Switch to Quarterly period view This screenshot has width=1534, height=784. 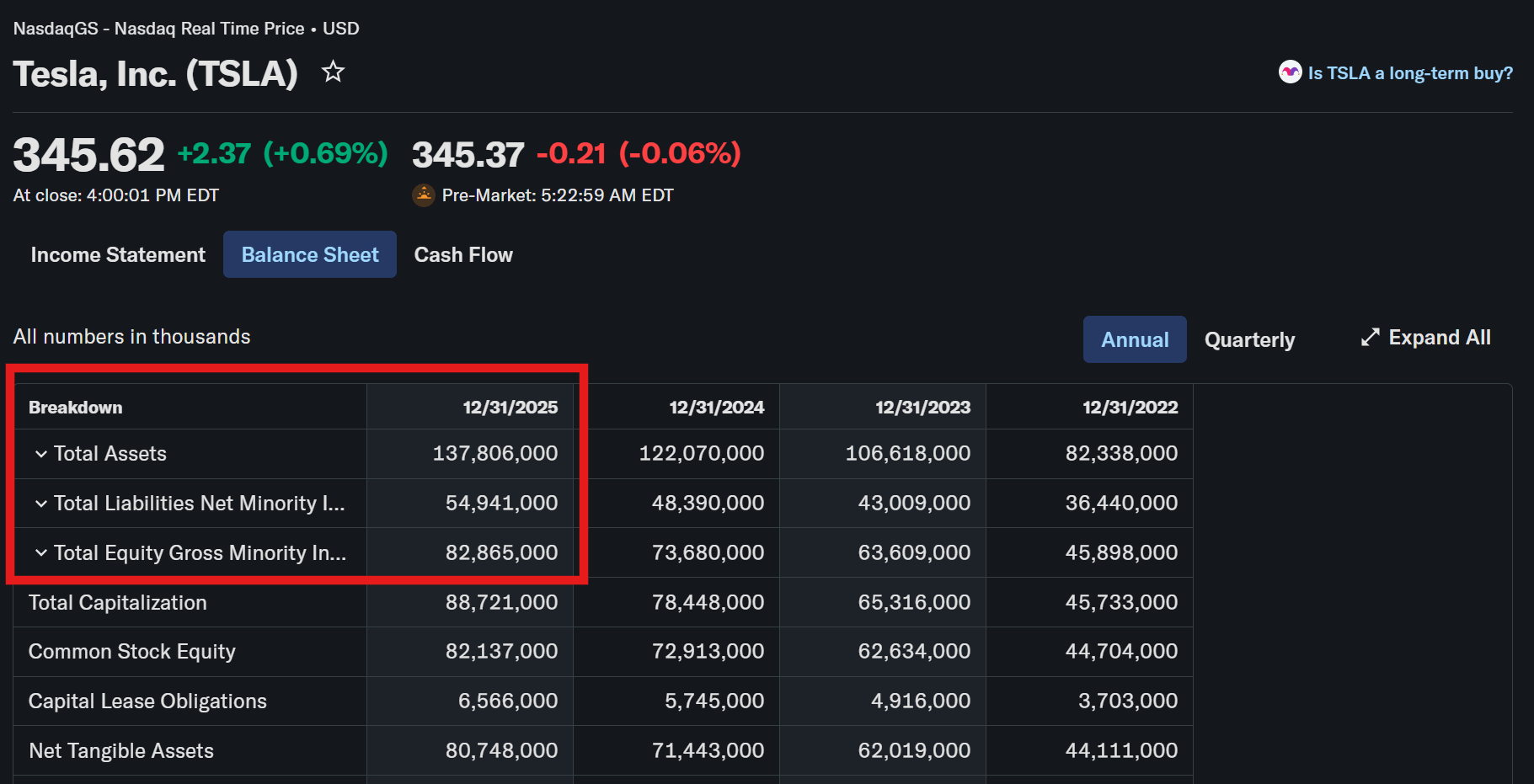click(1249, 339)
